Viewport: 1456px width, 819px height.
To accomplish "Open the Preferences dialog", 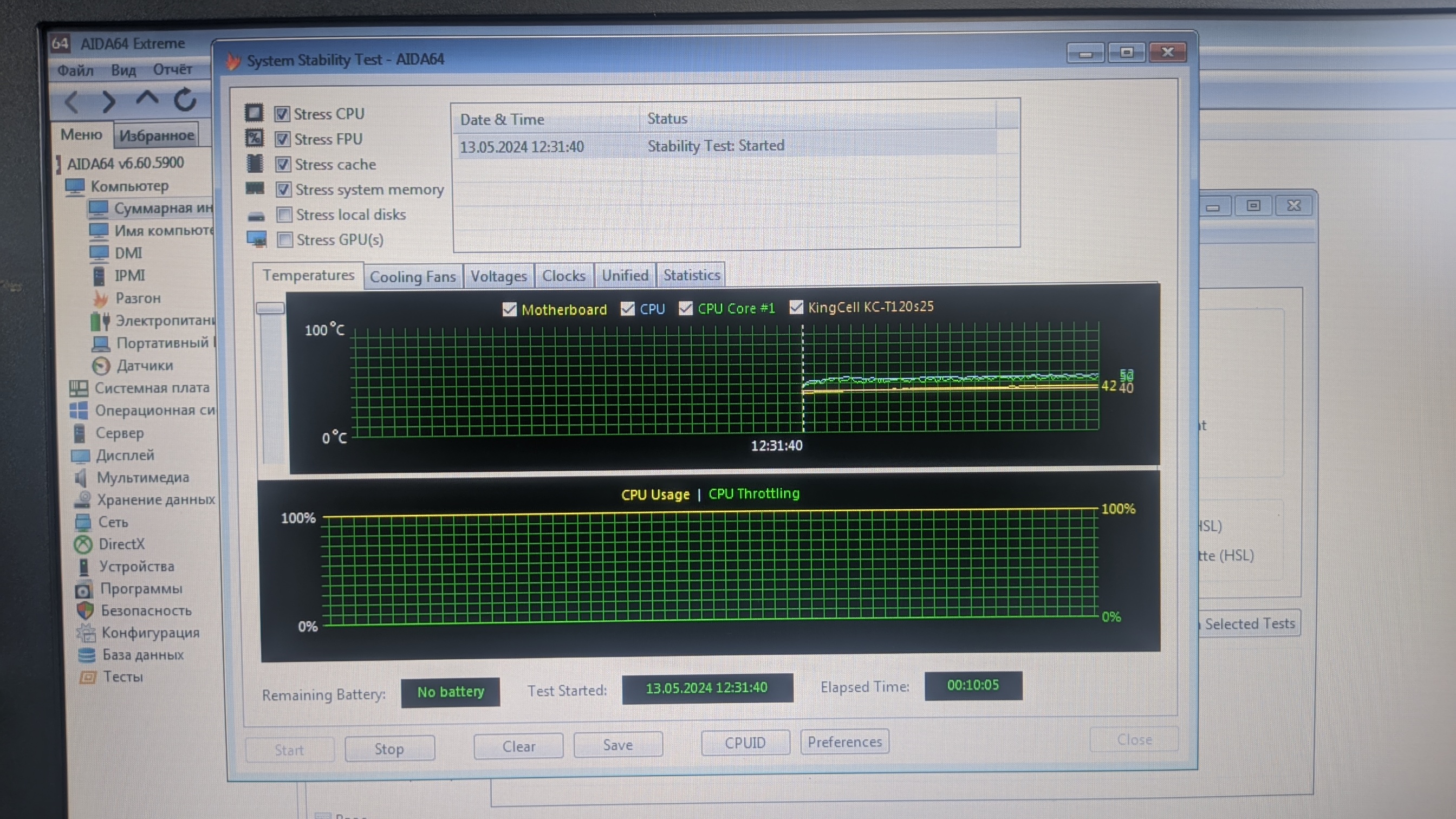I will tap(844, 742).
